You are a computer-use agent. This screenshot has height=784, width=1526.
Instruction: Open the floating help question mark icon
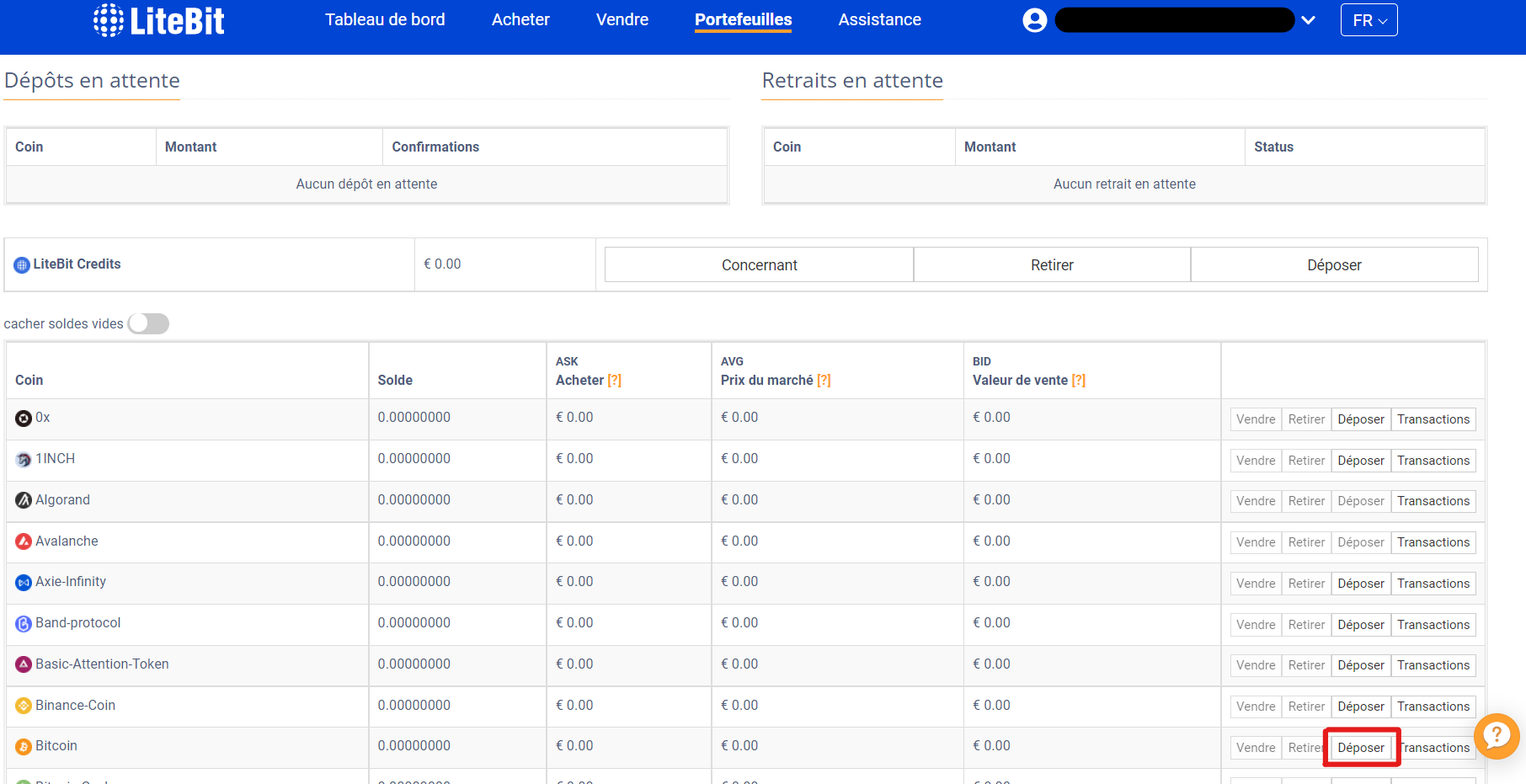click(1497, 737)
